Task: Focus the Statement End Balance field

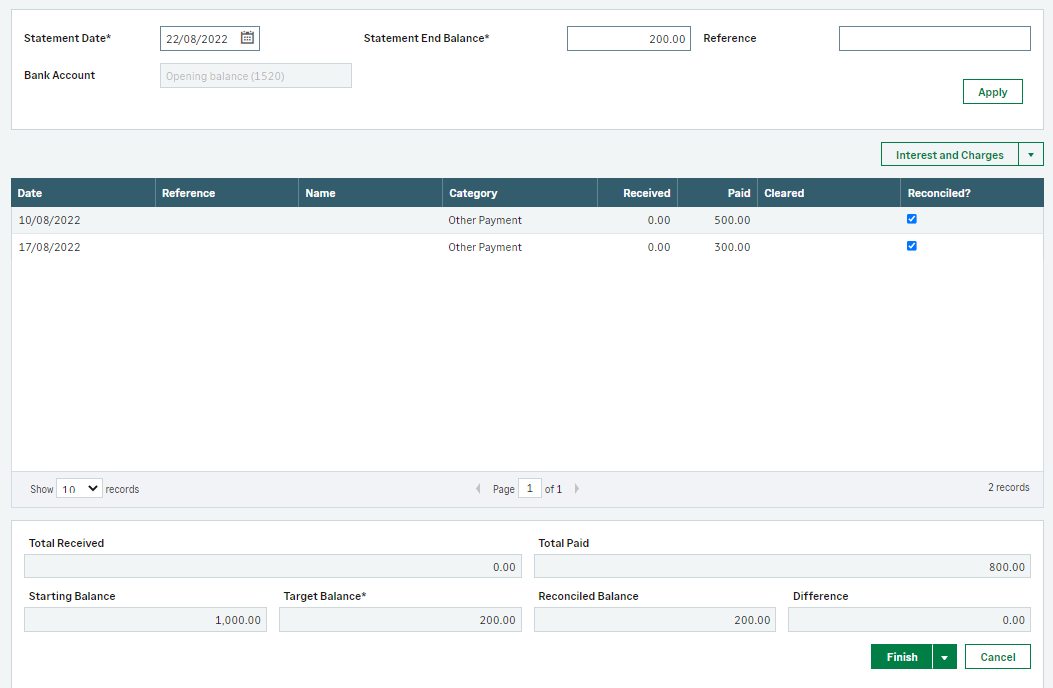Action: click(x=628, y=39)
